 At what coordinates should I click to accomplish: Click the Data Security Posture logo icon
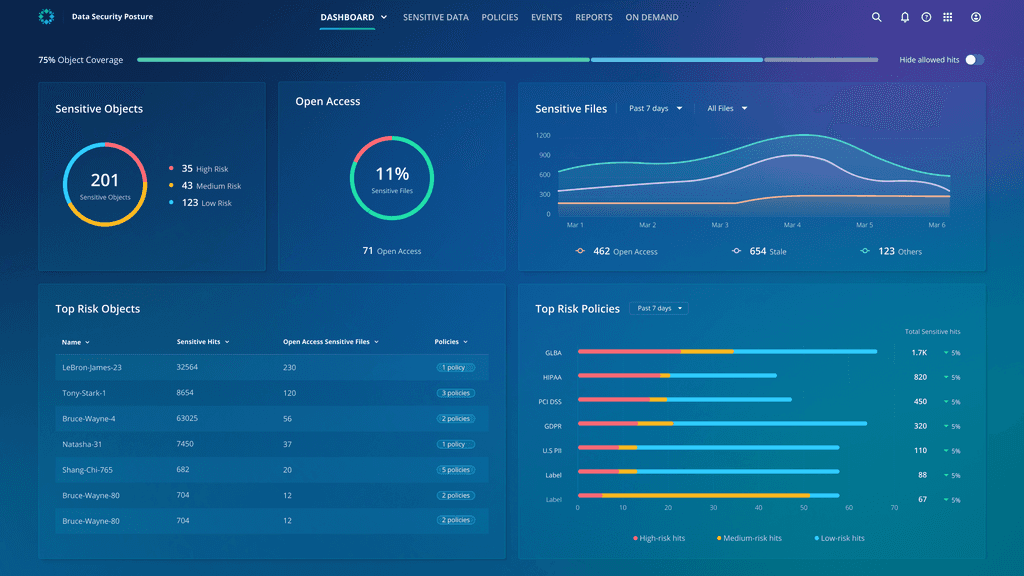pos(46,17)
